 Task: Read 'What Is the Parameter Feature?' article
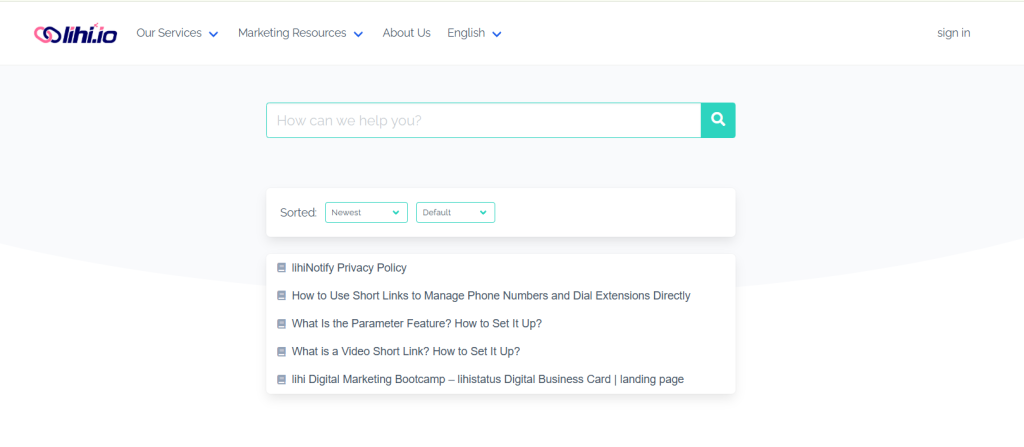[416, 324]
